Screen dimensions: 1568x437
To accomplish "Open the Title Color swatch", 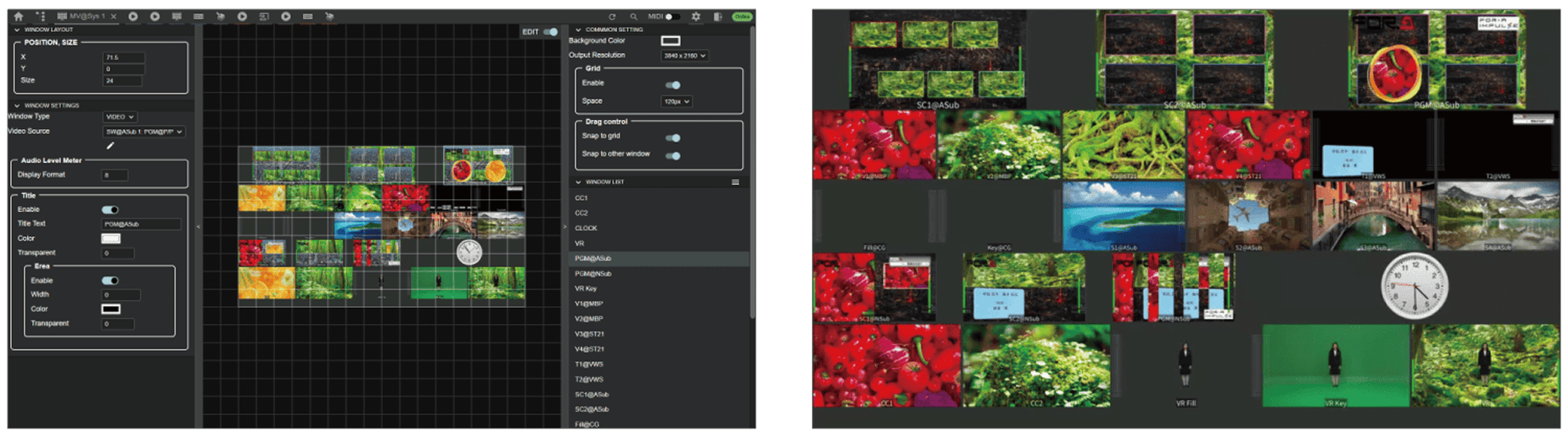I will click(x=111, y=239).
